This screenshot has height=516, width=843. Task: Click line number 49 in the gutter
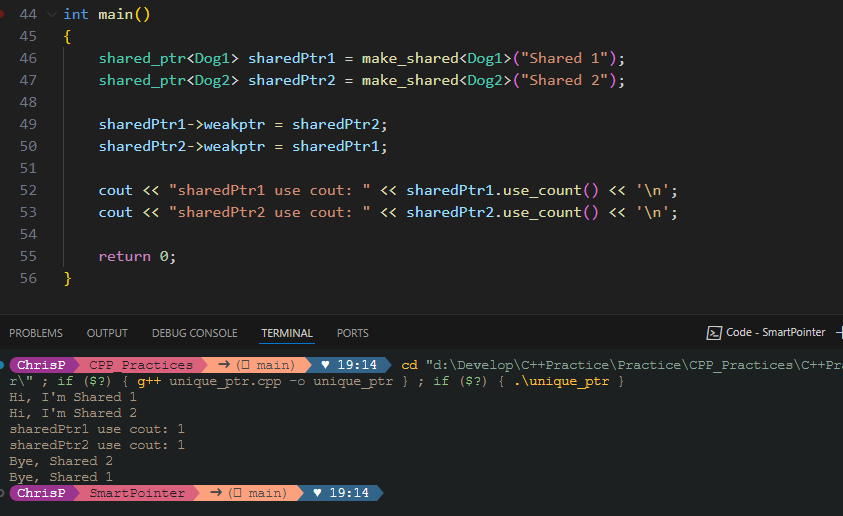tap(28, 124)
